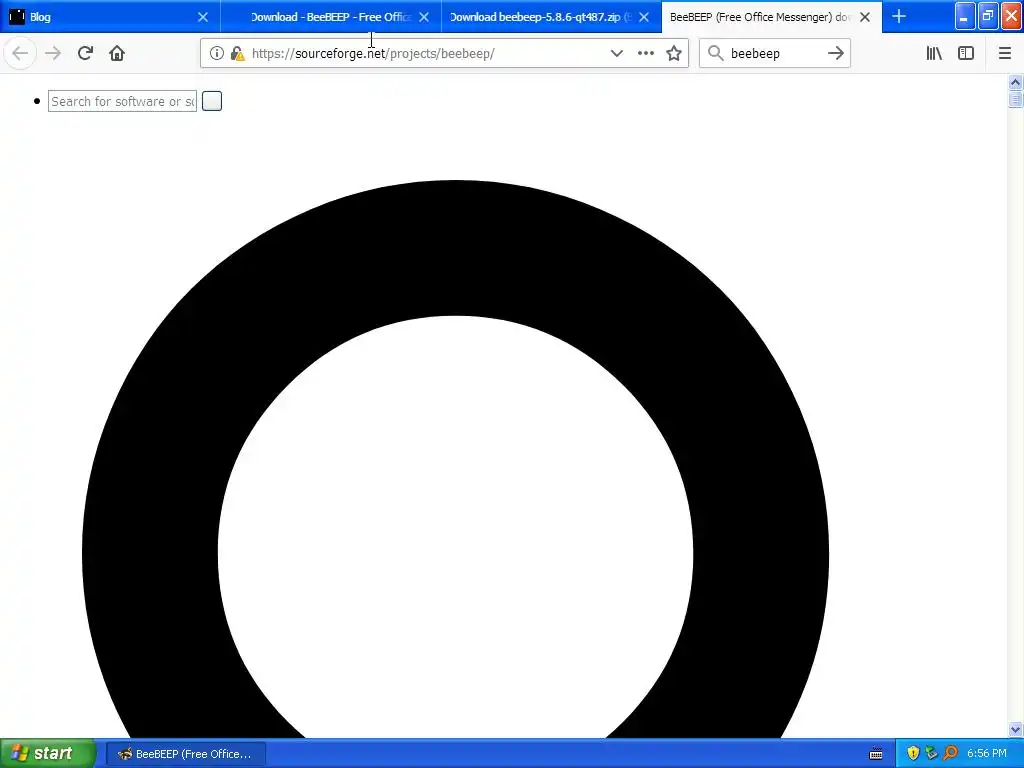Click magnifier icon in search bar
Image resolution: width=1024 pixels, height=768 pixels.
716,53
